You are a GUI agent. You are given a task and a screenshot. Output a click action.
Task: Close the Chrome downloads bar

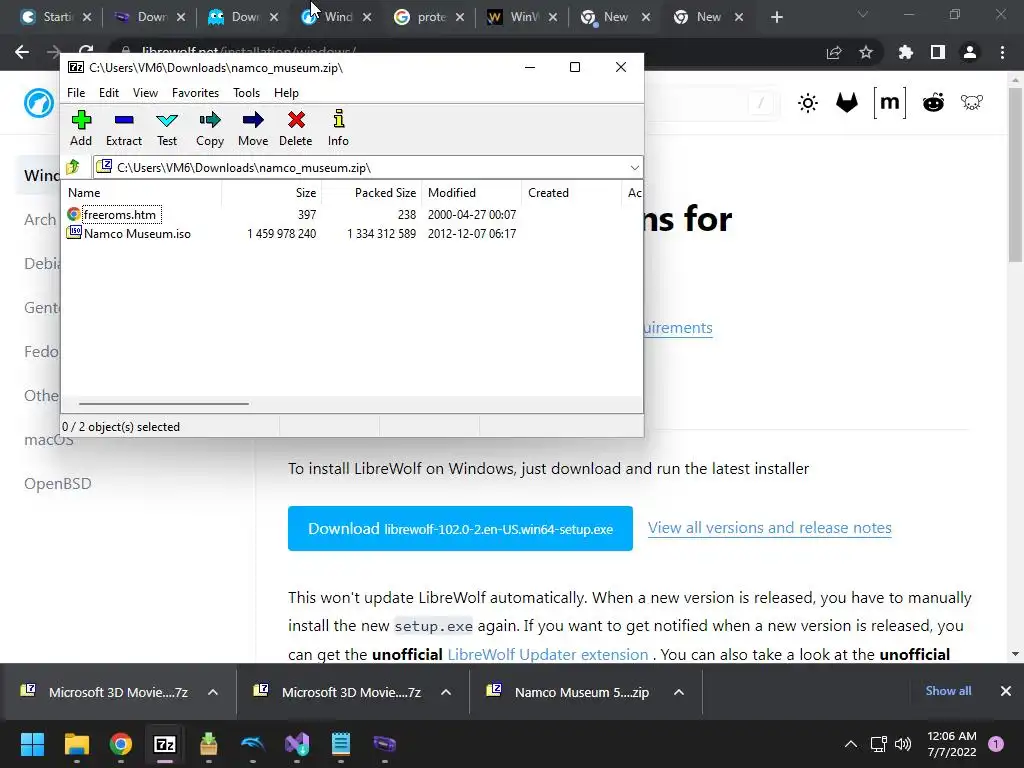point(1006,691)
